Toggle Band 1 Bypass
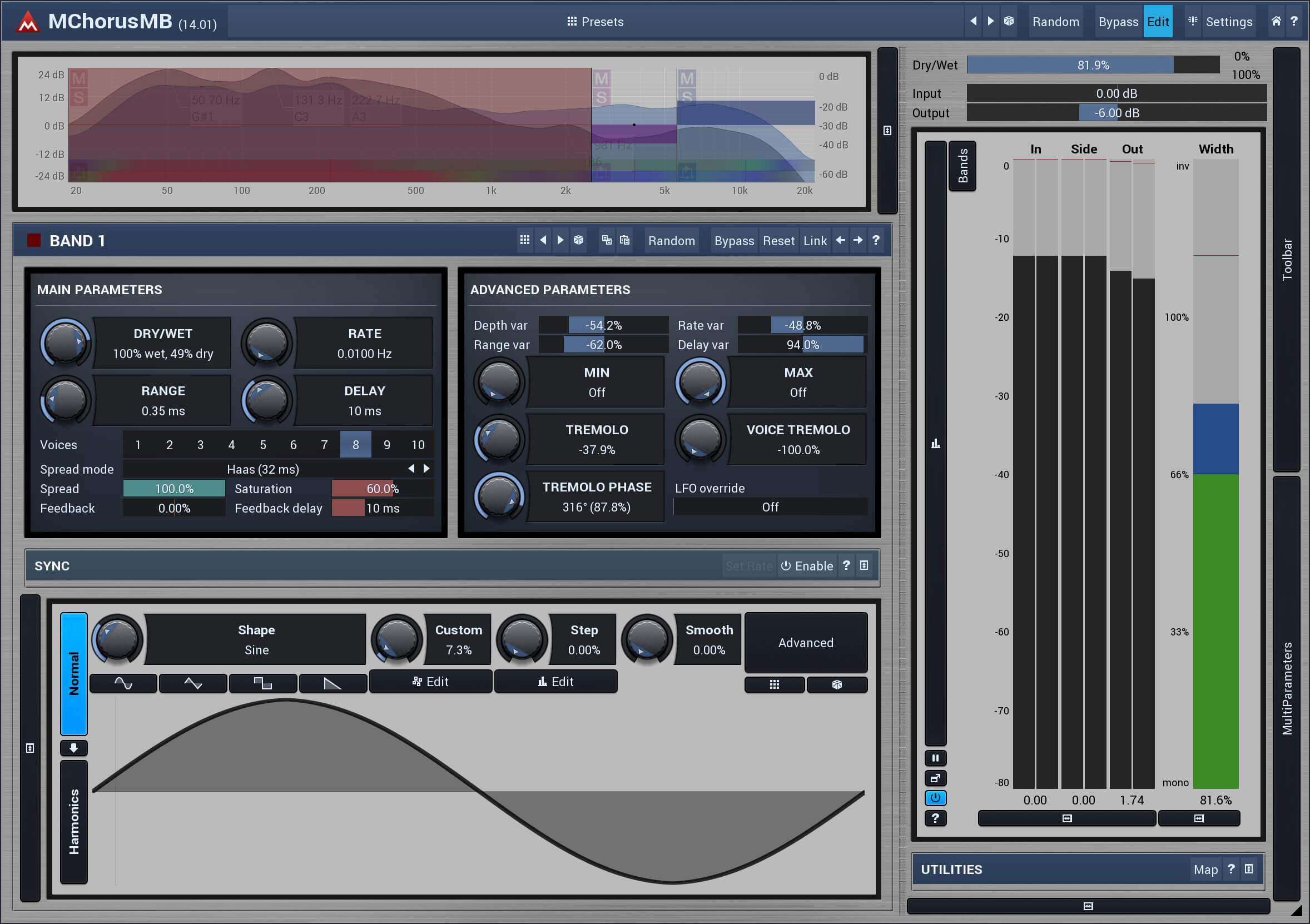The width and height of the screenshot is (1310, 924). tap(734, 241)
